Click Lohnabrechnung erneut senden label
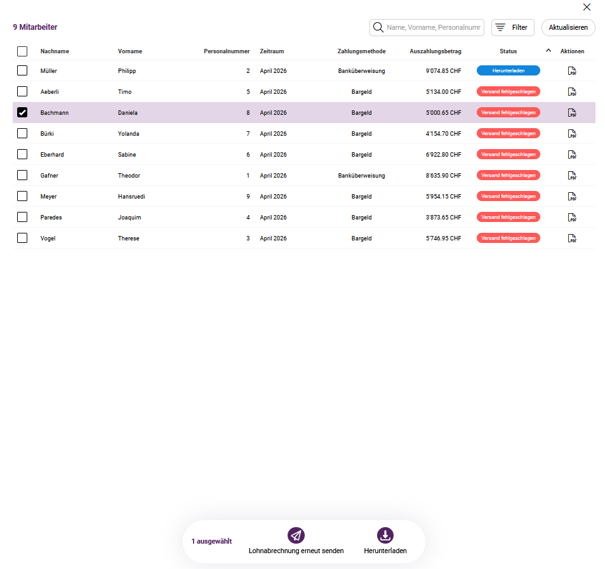Screen dimensions: 605x569 click(296, 550)
